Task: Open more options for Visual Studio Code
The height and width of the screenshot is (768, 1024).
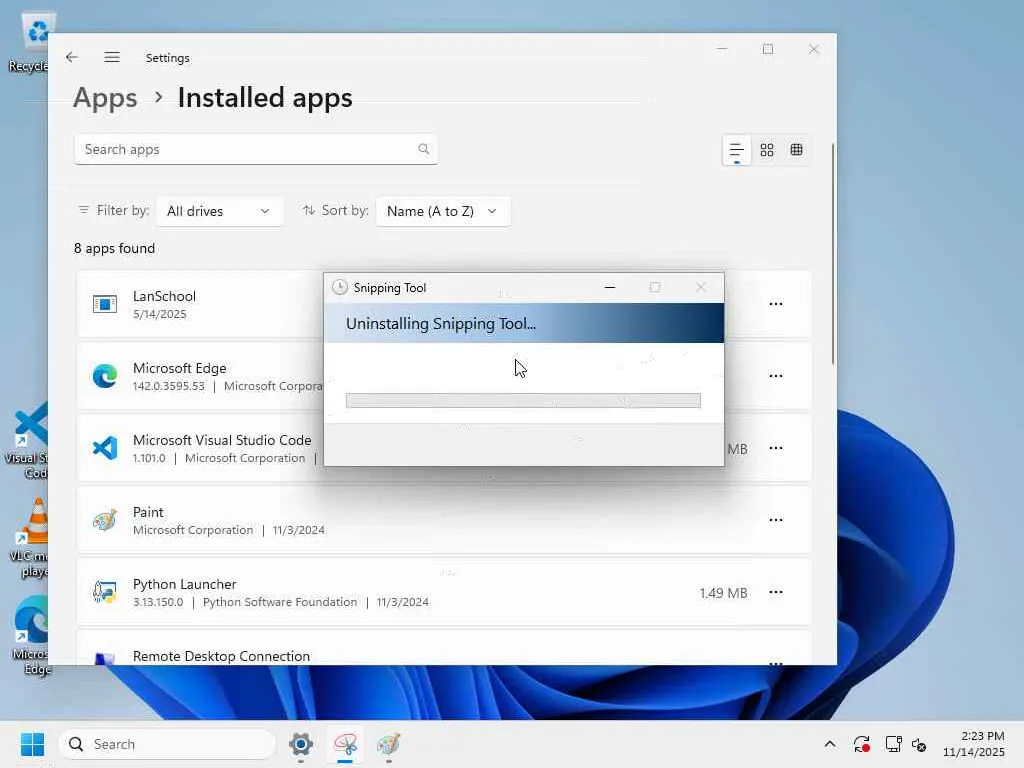Action: pyautogui.click(x=776, y=448)
